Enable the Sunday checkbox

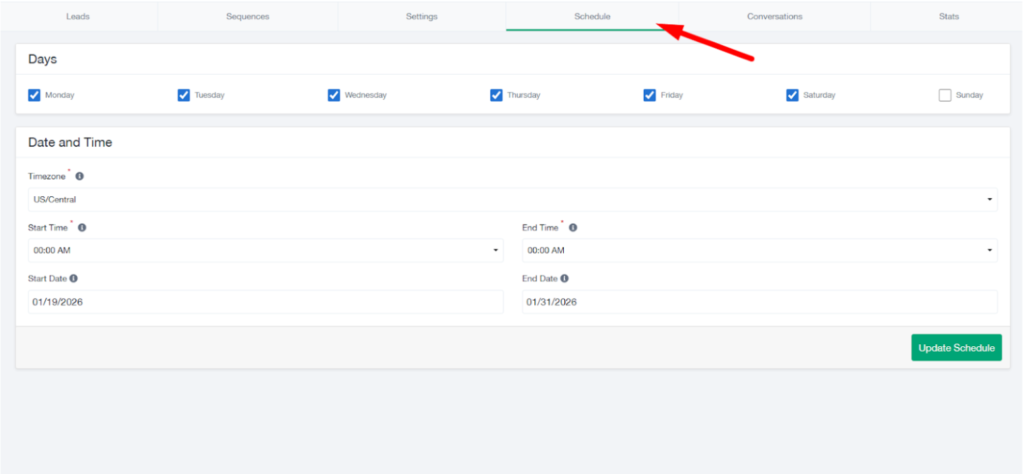pos(945,95)
